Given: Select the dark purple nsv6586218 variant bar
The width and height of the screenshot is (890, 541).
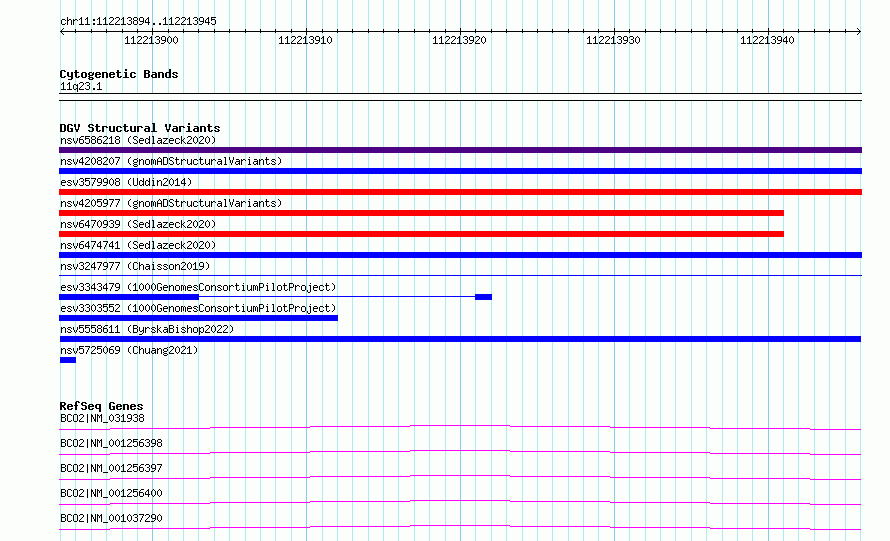Looking at the screenshot, I should click(460, 150).
